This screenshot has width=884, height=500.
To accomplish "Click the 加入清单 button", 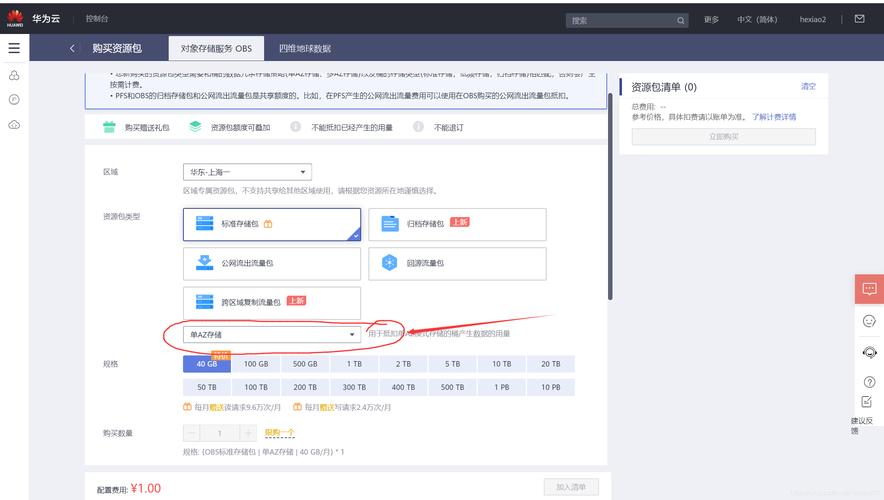I will pyautogui.click(x=571, y=487).
